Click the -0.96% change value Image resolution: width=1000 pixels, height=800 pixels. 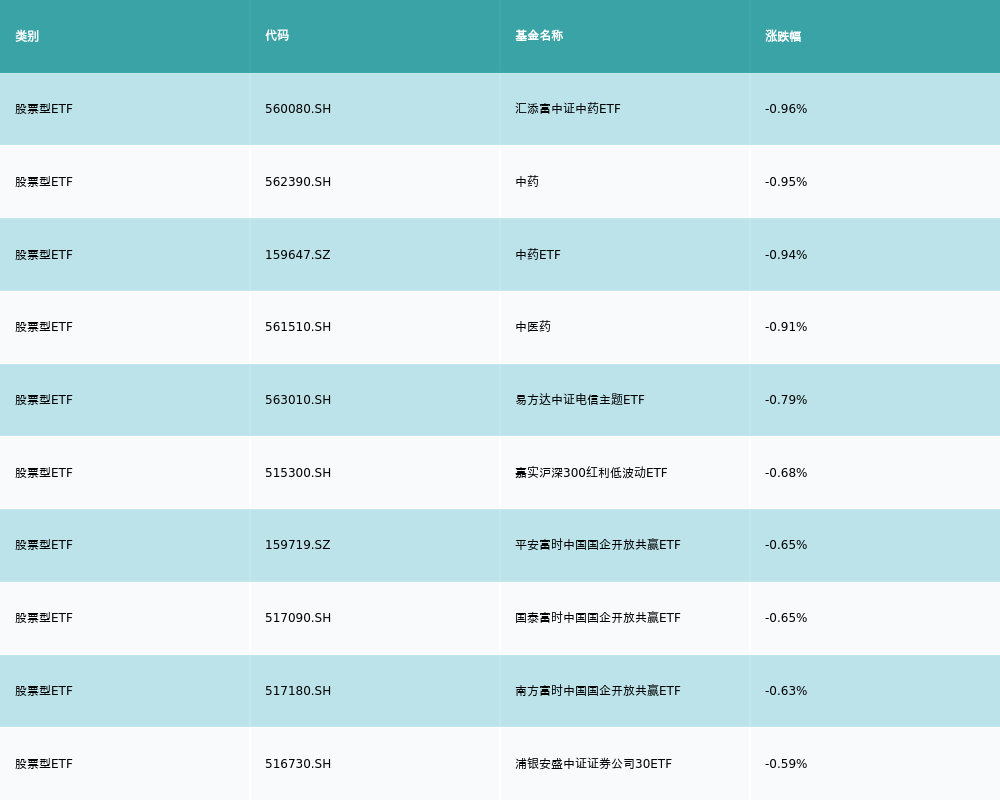[786, 109]
